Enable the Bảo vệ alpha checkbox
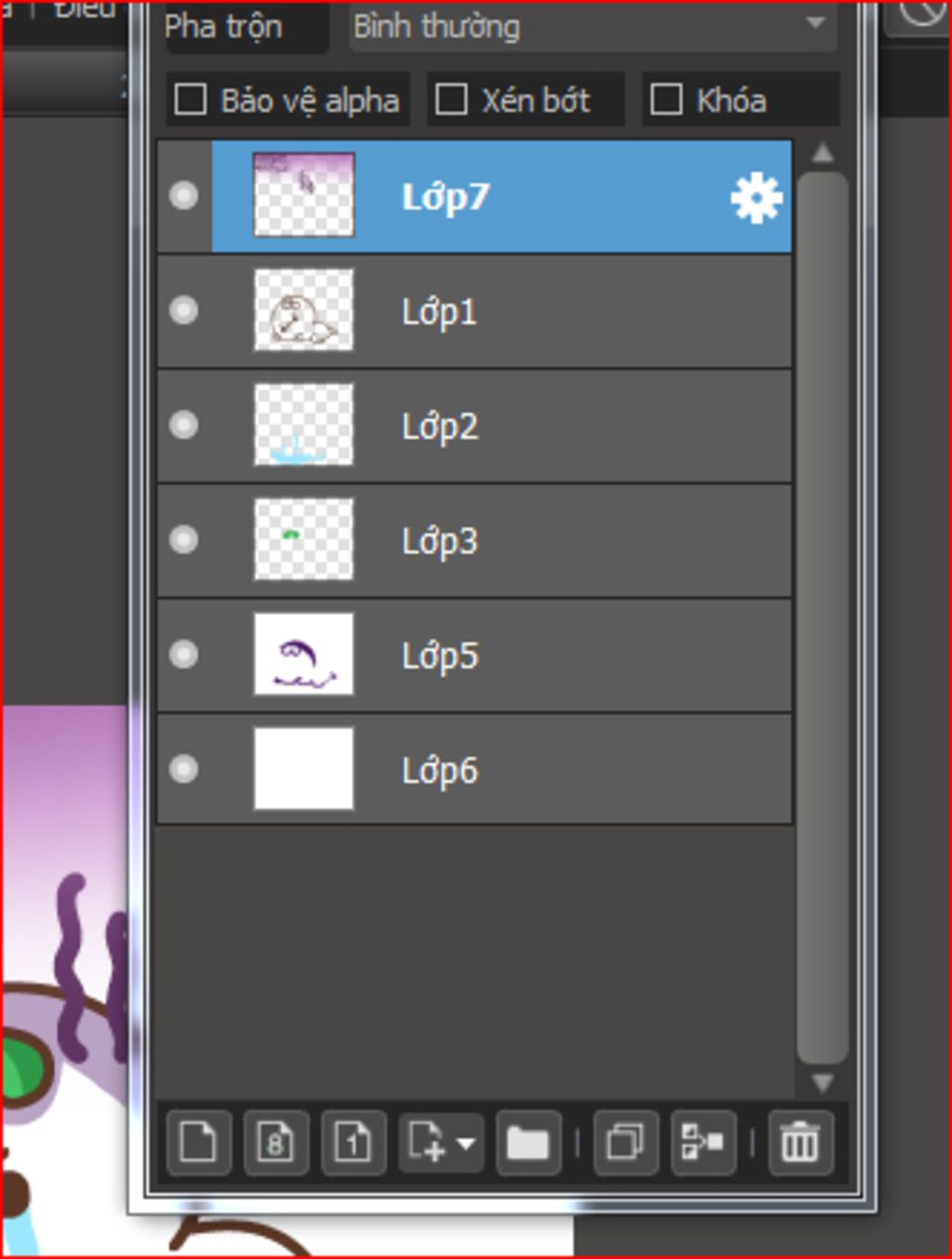Image resolution: width=952 pixels, height=1259 pixels. point(191,99)
